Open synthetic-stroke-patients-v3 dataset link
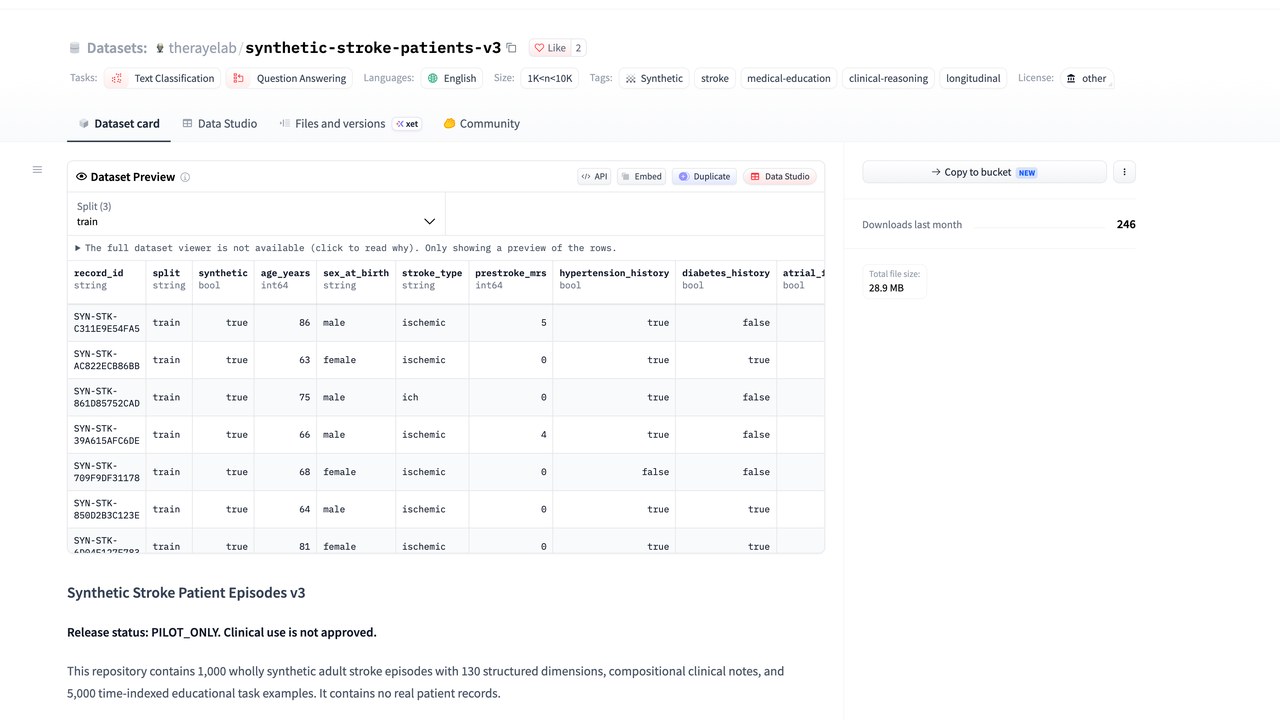This screenshot has width=1280, height=720. pyautogui.click(x=373, y=48)
